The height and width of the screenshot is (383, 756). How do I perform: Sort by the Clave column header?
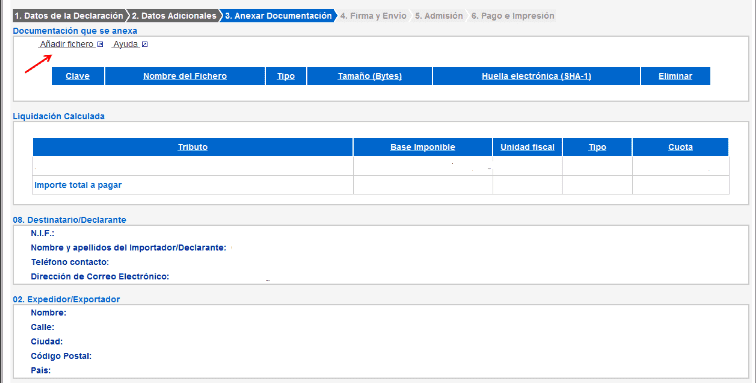(x=78, y=76)
